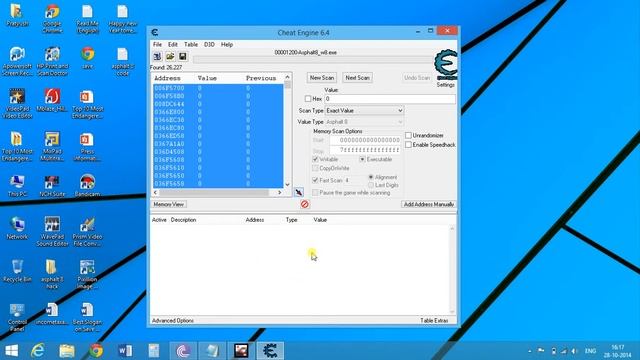This screenshot has height=360, width=640.
Task: Open VideoPad Video Editor desktop icon
Action: [17, 104]
